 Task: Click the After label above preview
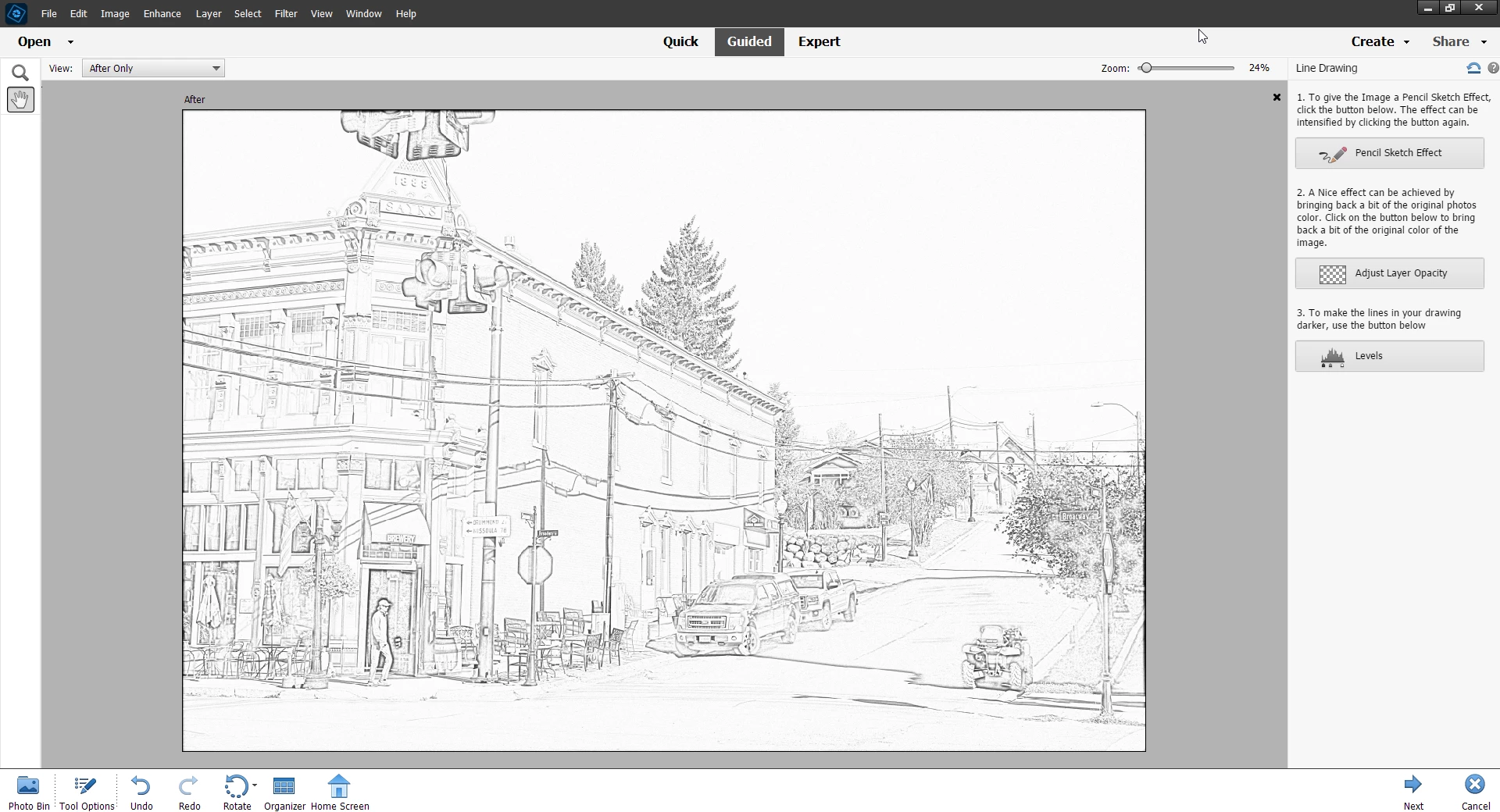click(x=195, y=100)
